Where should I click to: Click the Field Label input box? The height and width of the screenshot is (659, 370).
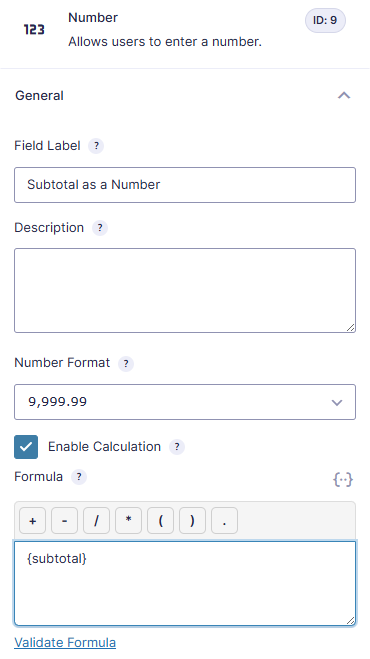[x=185, y=185]
